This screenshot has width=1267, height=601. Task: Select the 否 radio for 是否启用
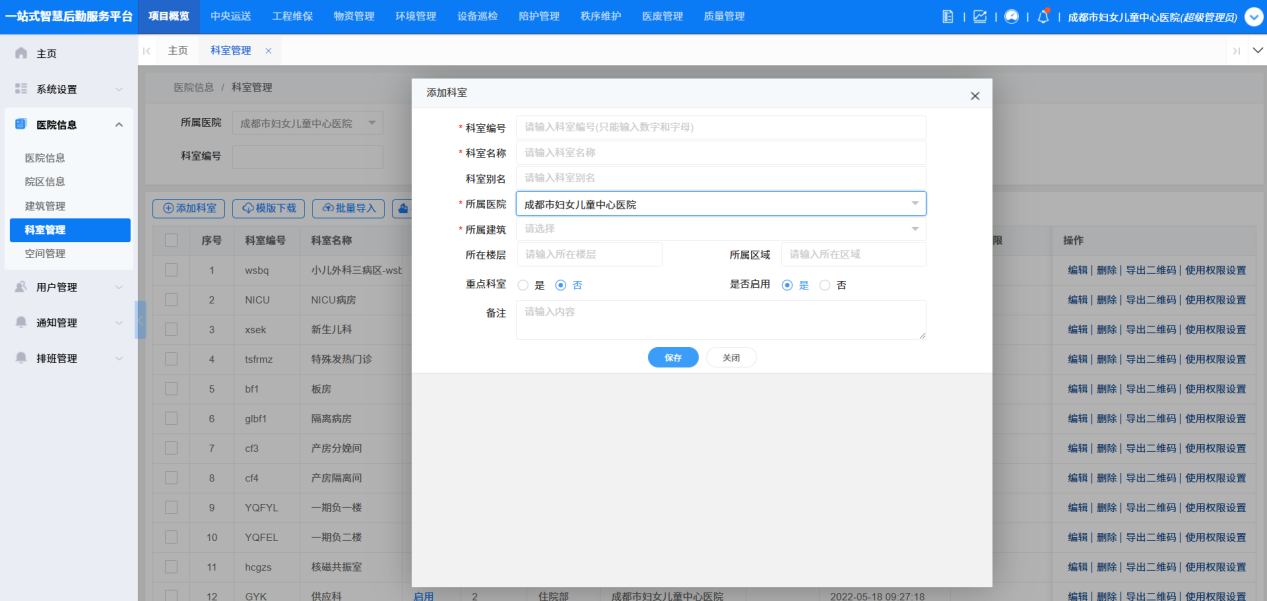[825, 285]
